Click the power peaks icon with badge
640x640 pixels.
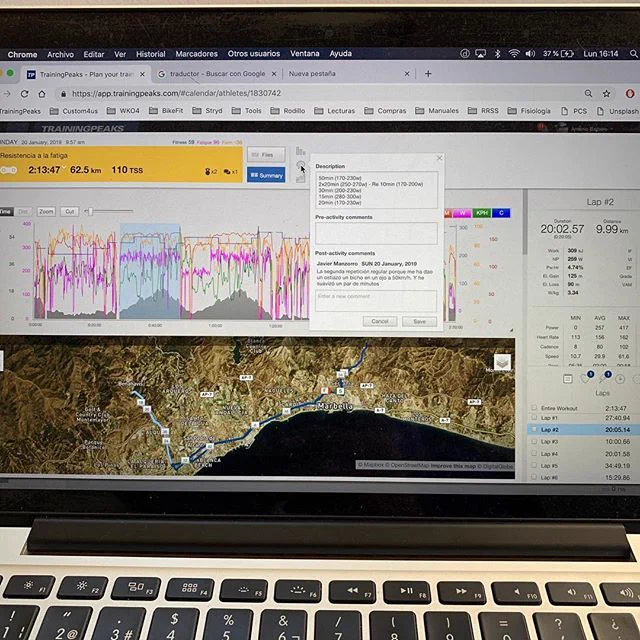coord(604,378)
